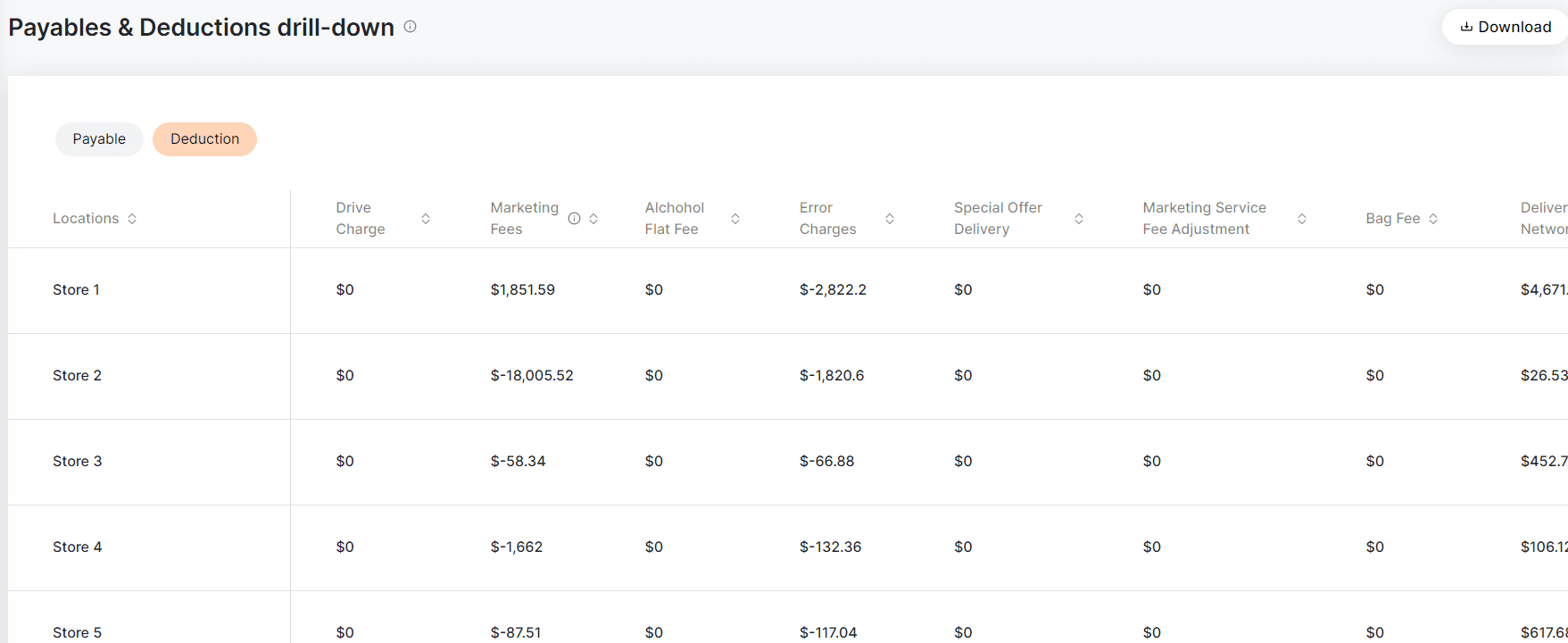Screen dimensions: 1568x643
Task: Sort the Error Charges column
Action: (x=890, y=219)
